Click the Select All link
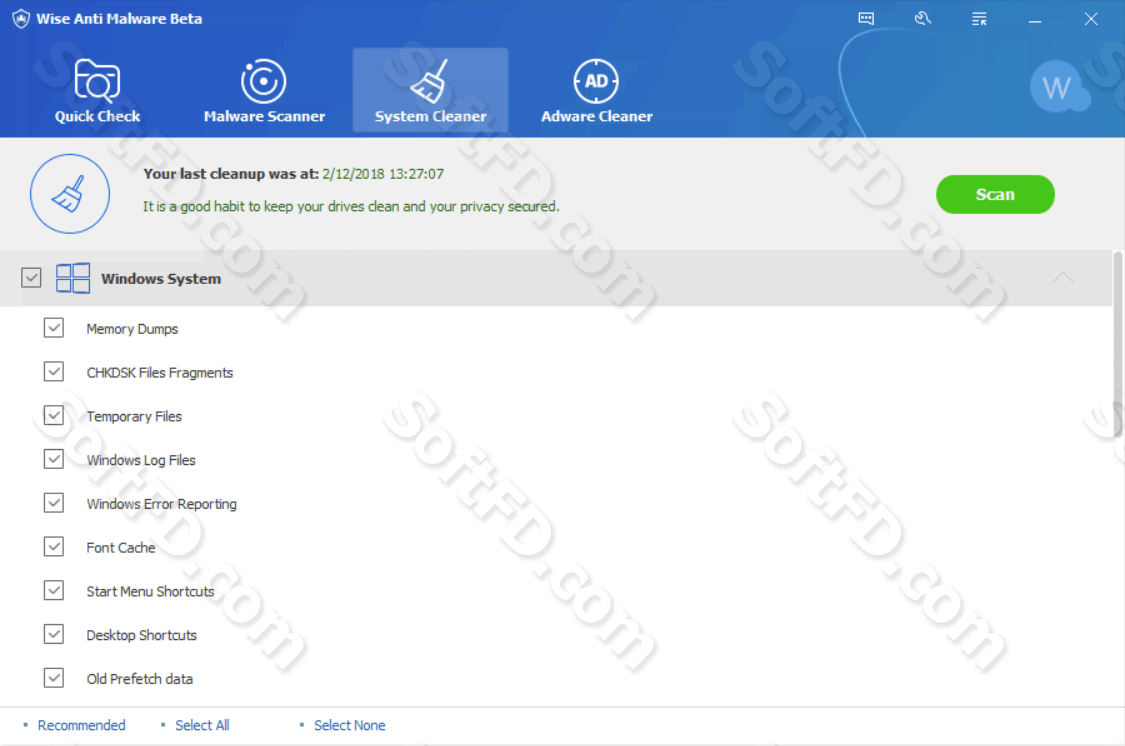 202,725
